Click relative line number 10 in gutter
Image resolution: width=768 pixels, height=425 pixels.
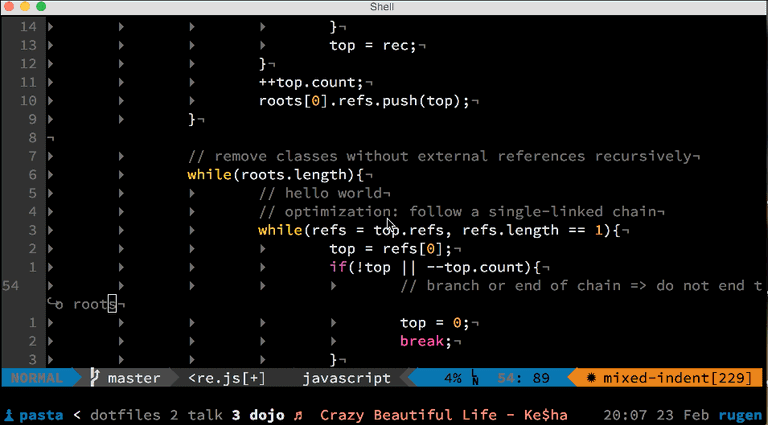[x=28, y=101]
